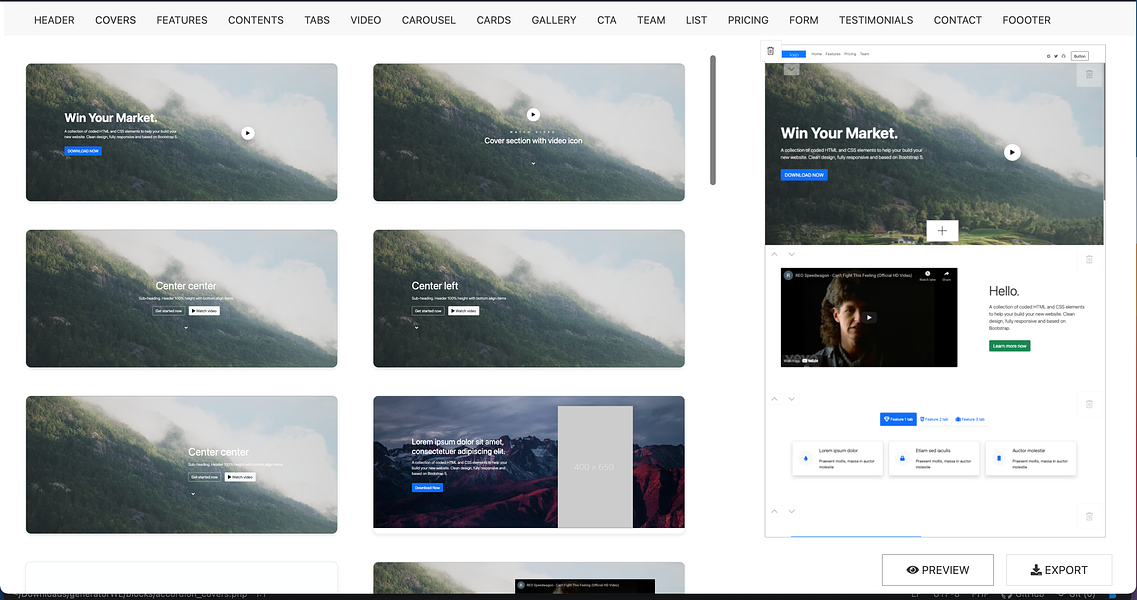This screenshot has height=600, width=1137.
Task: Add the Win Your Market cover block thumbnail
Action: point(181,132)
